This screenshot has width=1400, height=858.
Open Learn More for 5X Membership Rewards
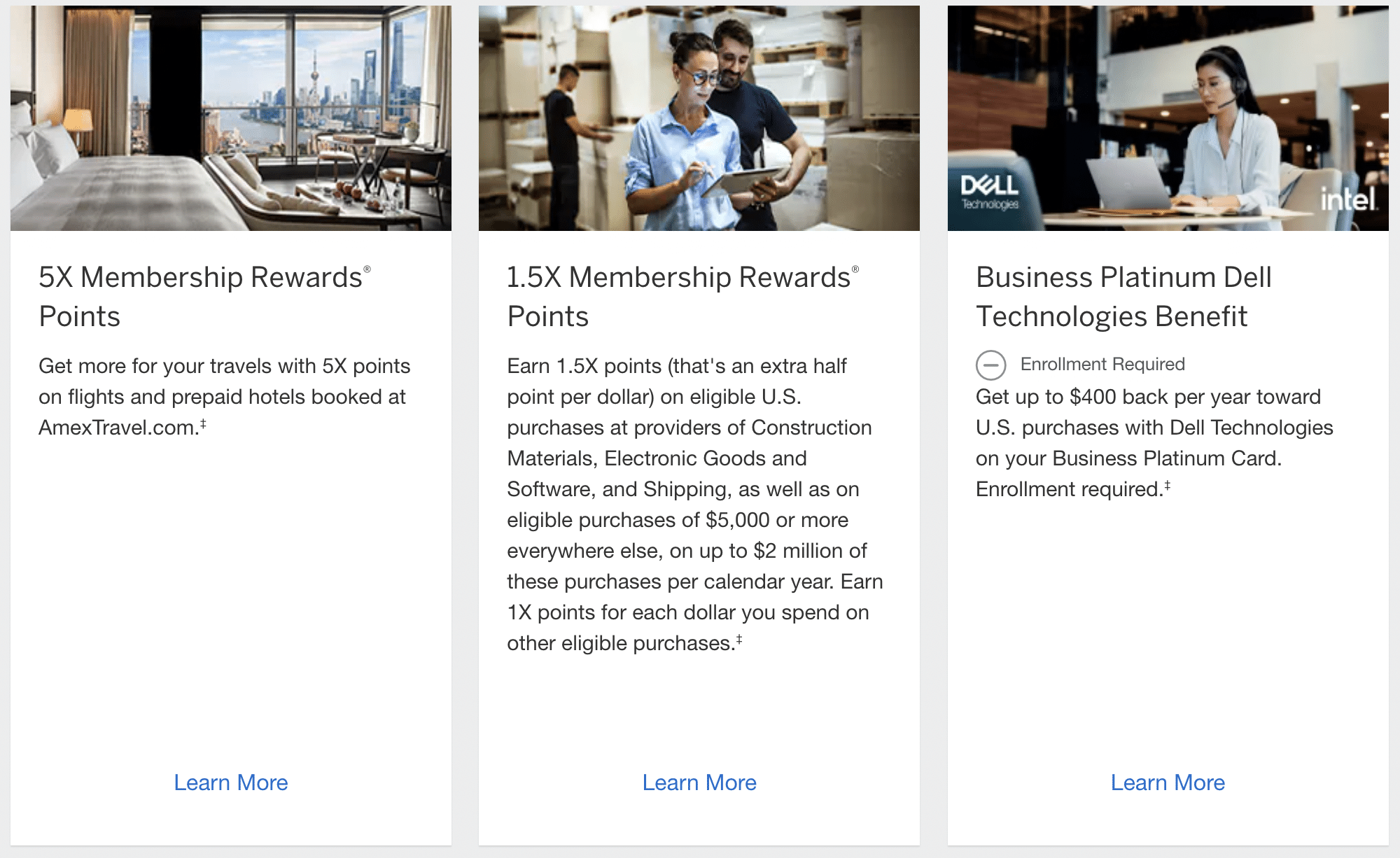pos(231,782)
